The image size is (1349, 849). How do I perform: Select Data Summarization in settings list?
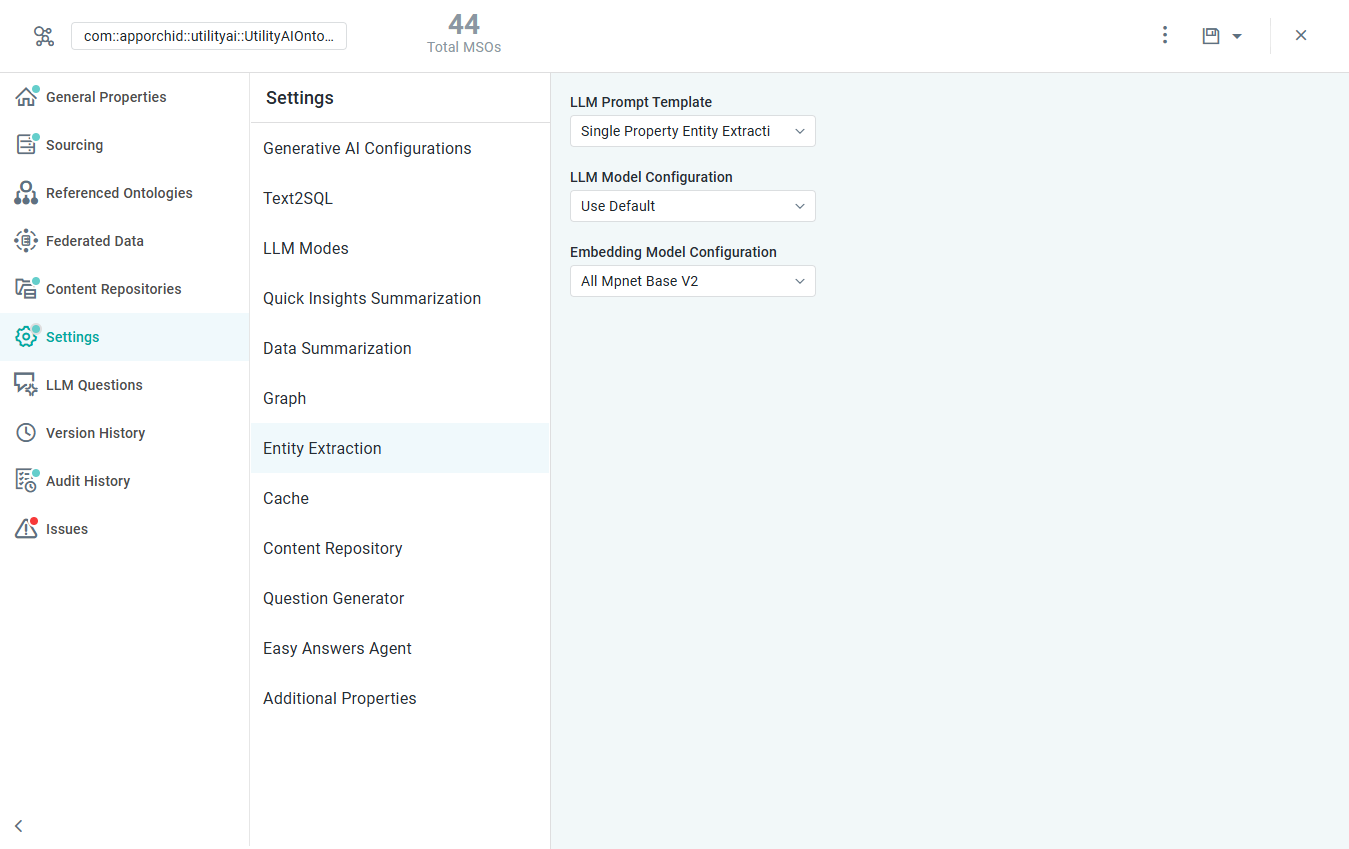pos(400,348)
